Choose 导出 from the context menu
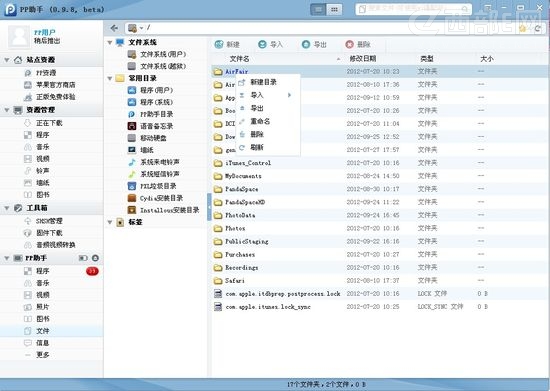Viewport: 550px width, 391px height. (x=268, y=108)
